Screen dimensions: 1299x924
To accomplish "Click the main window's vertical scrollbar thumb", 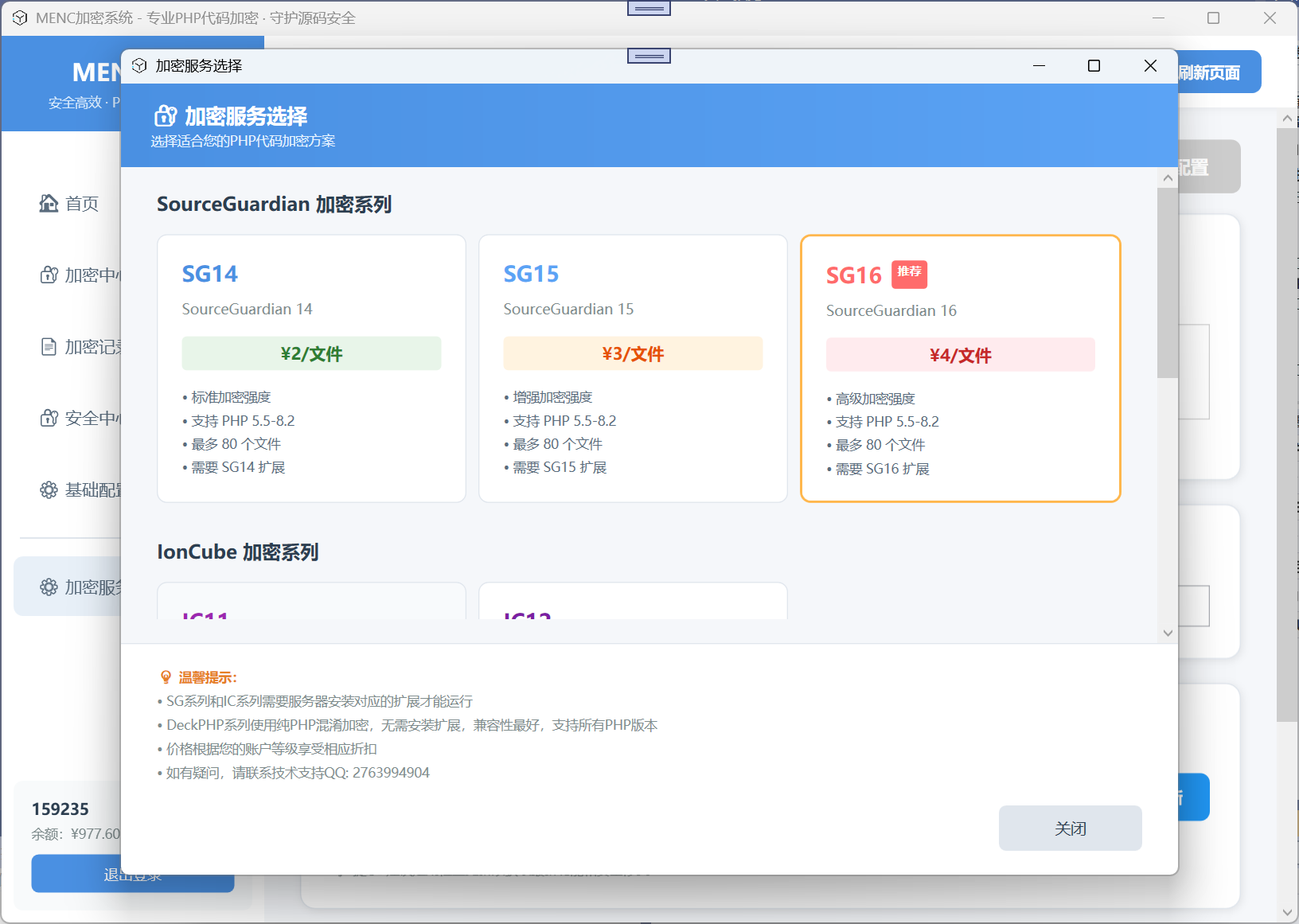I will point(1287,425).
